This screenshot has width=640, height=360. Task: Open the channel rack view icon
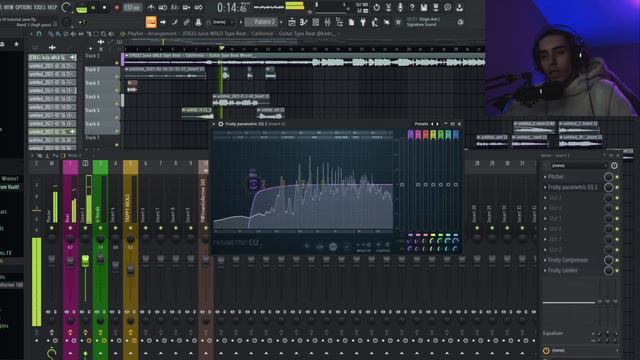(316, 22)
